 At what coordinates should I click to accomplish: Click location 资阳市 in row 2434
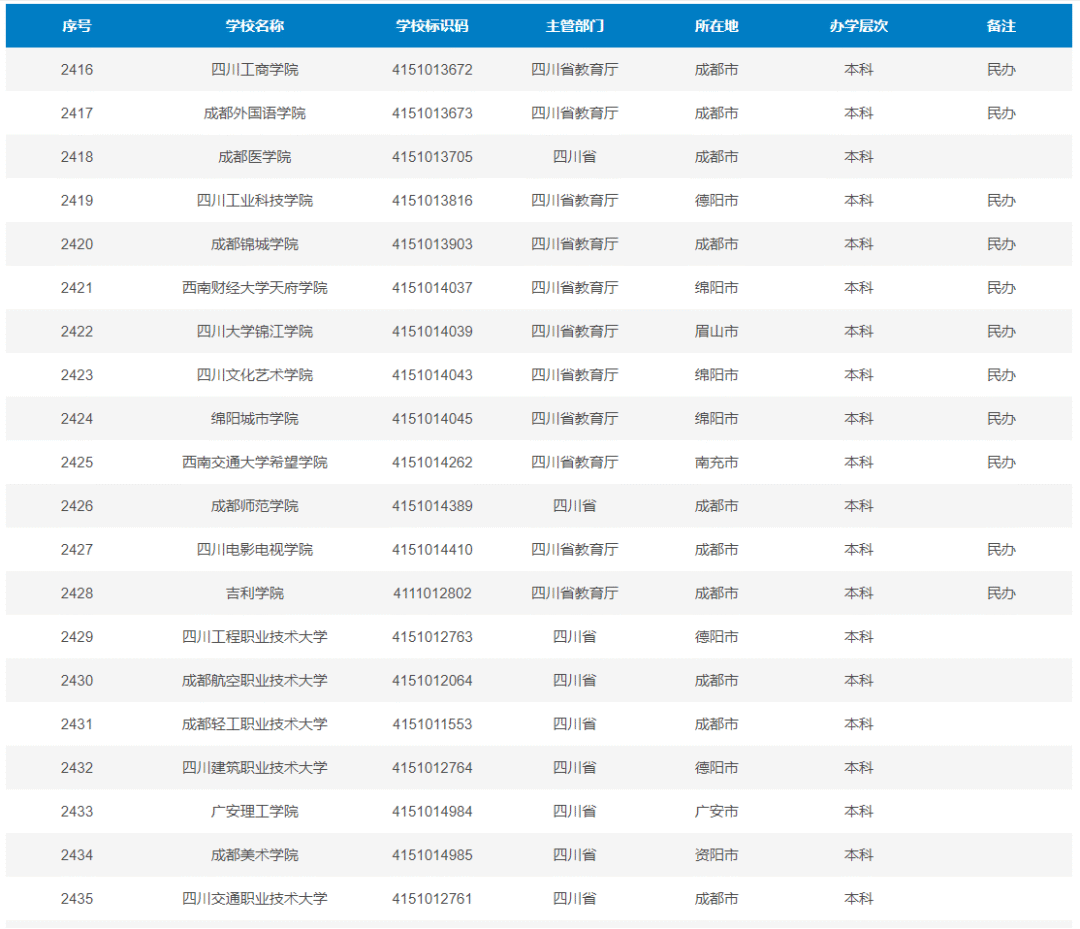[716, 855]
